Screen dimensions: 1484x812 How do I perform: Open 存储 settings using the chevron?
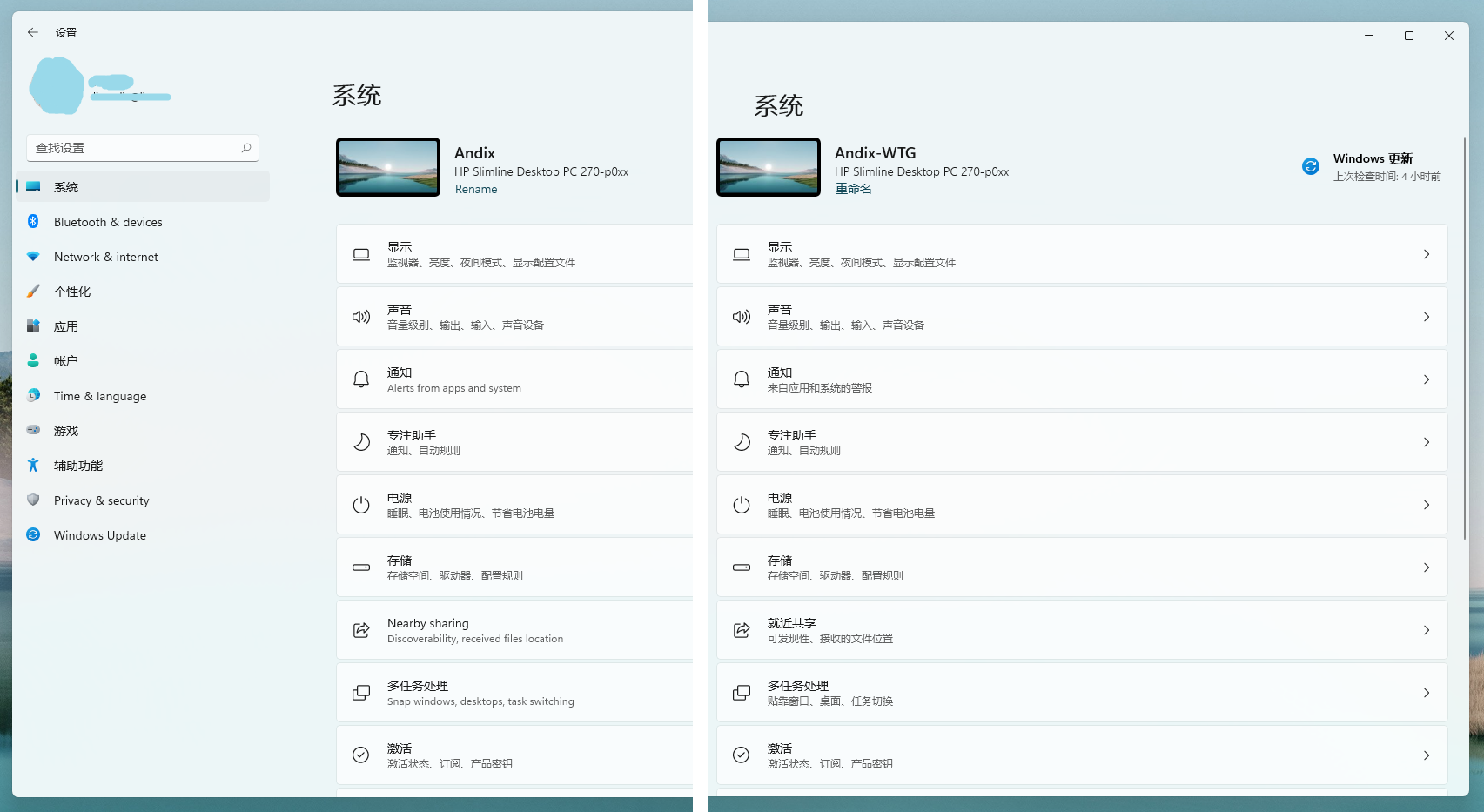click(x=1426, y=567)
